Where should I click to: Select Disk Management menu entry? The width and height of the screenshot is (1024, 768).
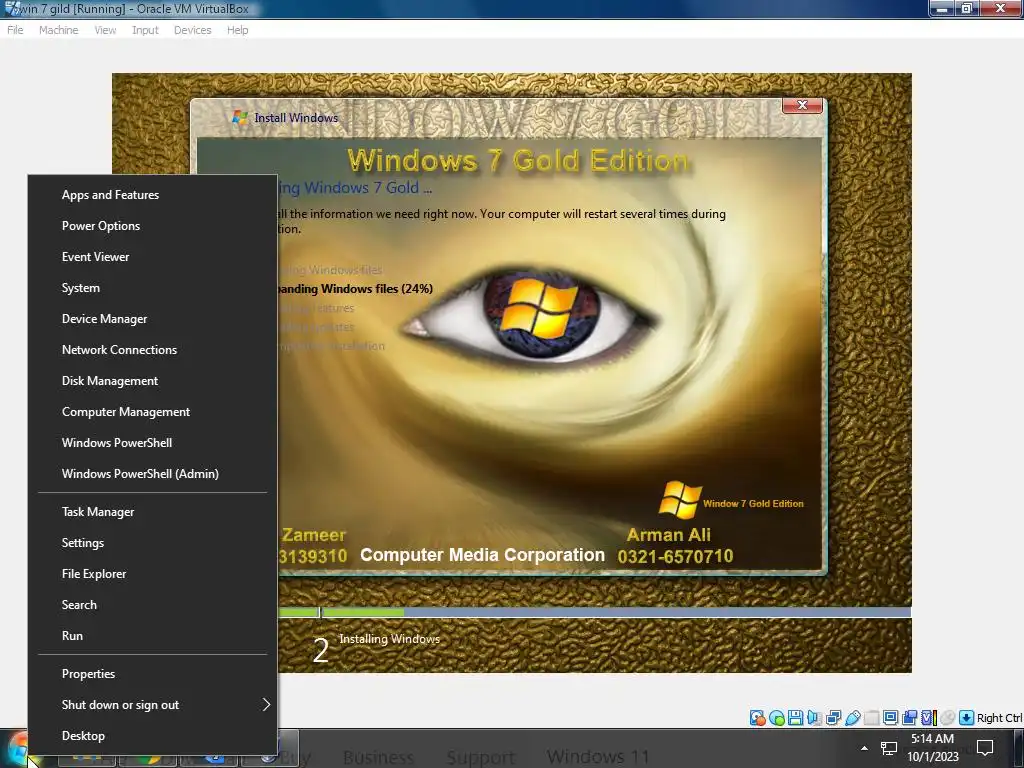pyautogui.click(x=153, y=381)
